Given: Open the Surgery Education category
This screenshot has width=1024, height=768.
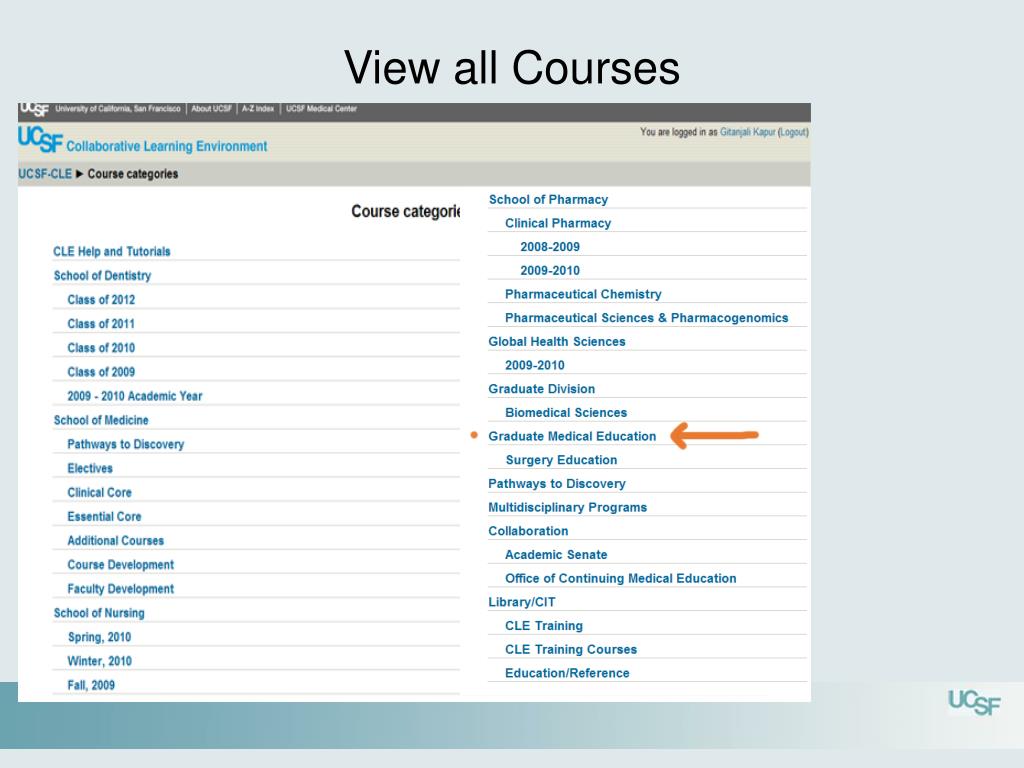Looking at the screenshot, I should tap(562, 460).
